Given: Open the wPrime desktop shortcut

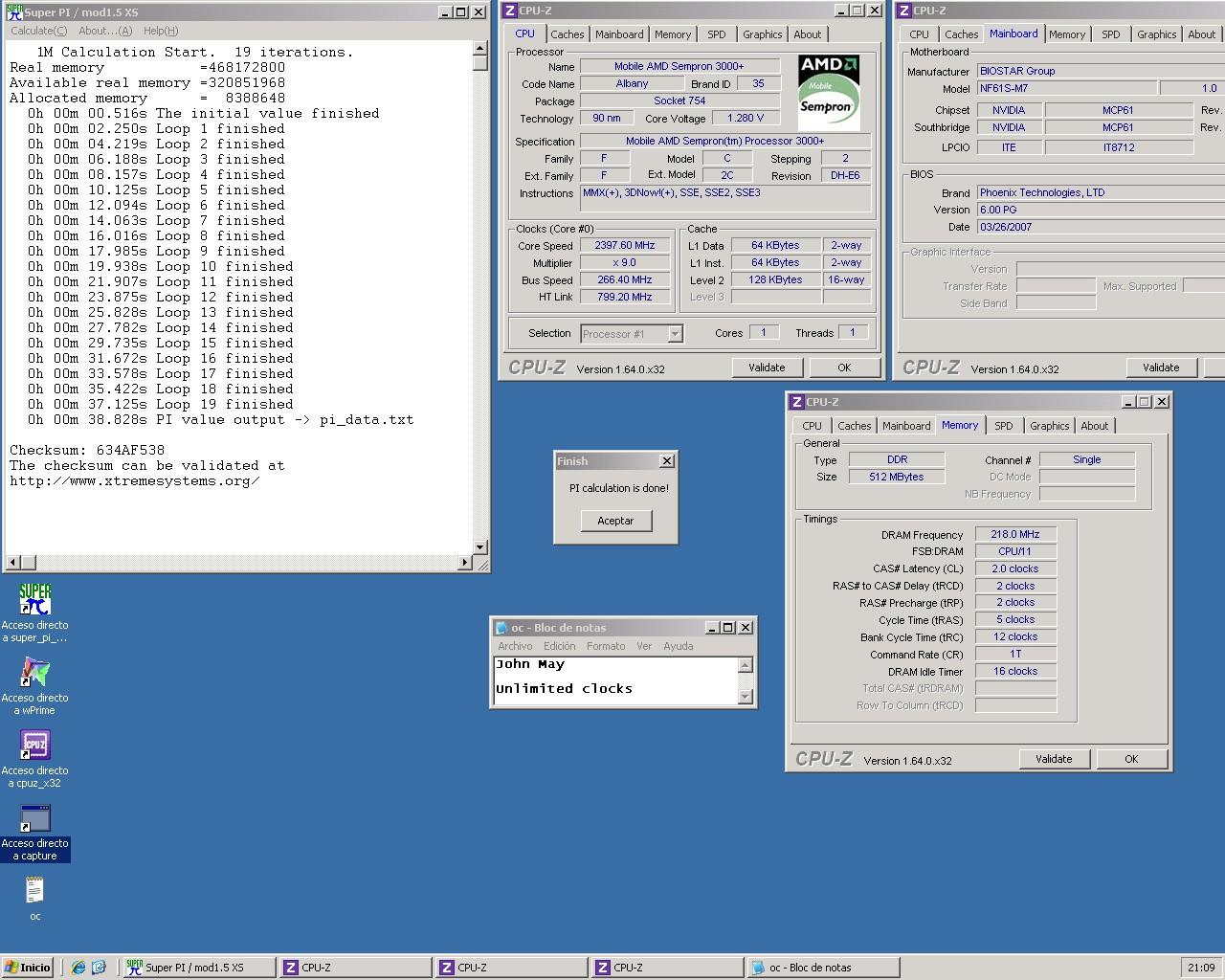Looking at the screenshot, I should pyautogui.click(x=34, y=686).
